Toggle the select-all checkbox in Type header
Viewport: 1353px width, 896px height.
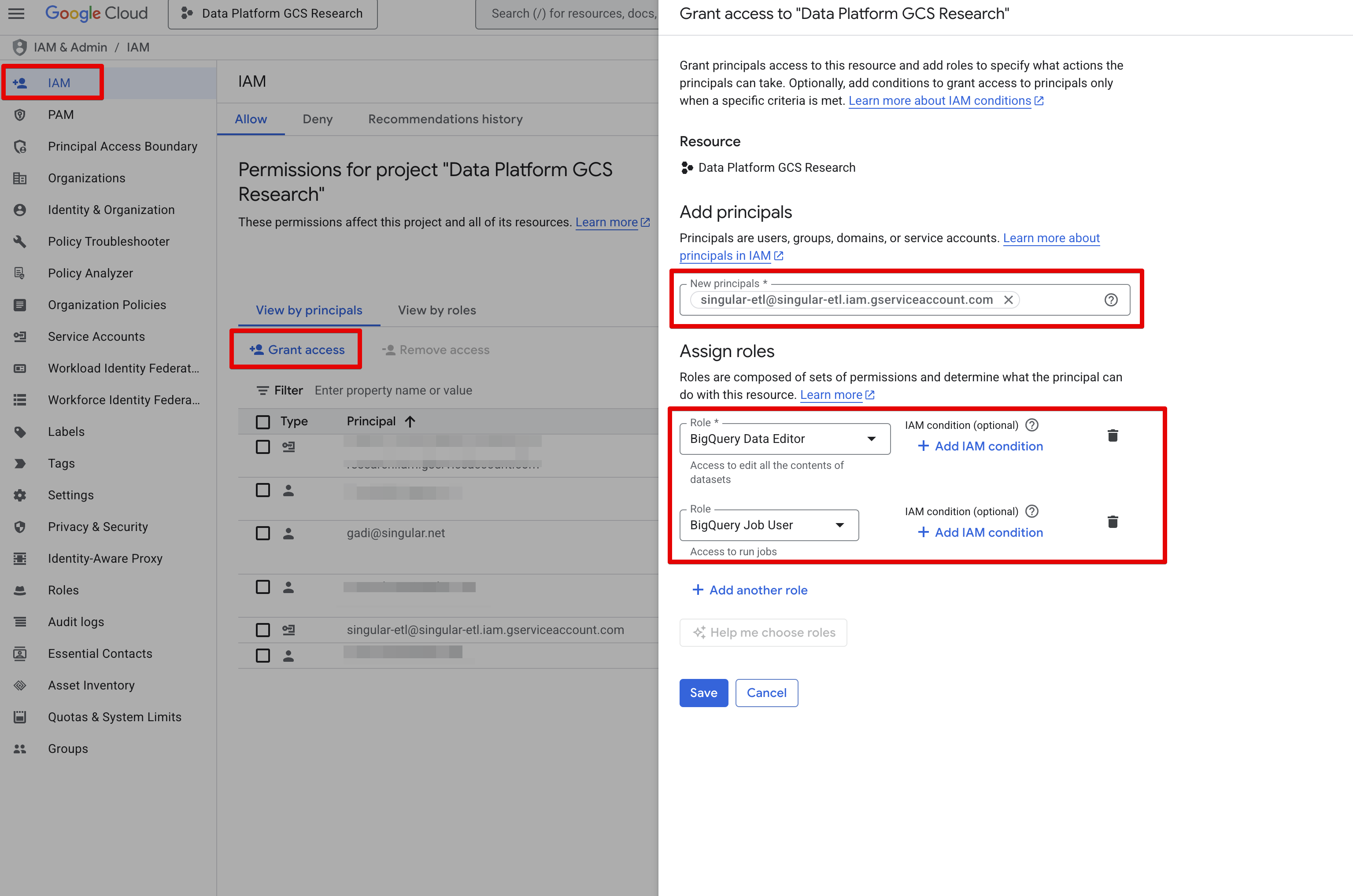coord(263,422)
